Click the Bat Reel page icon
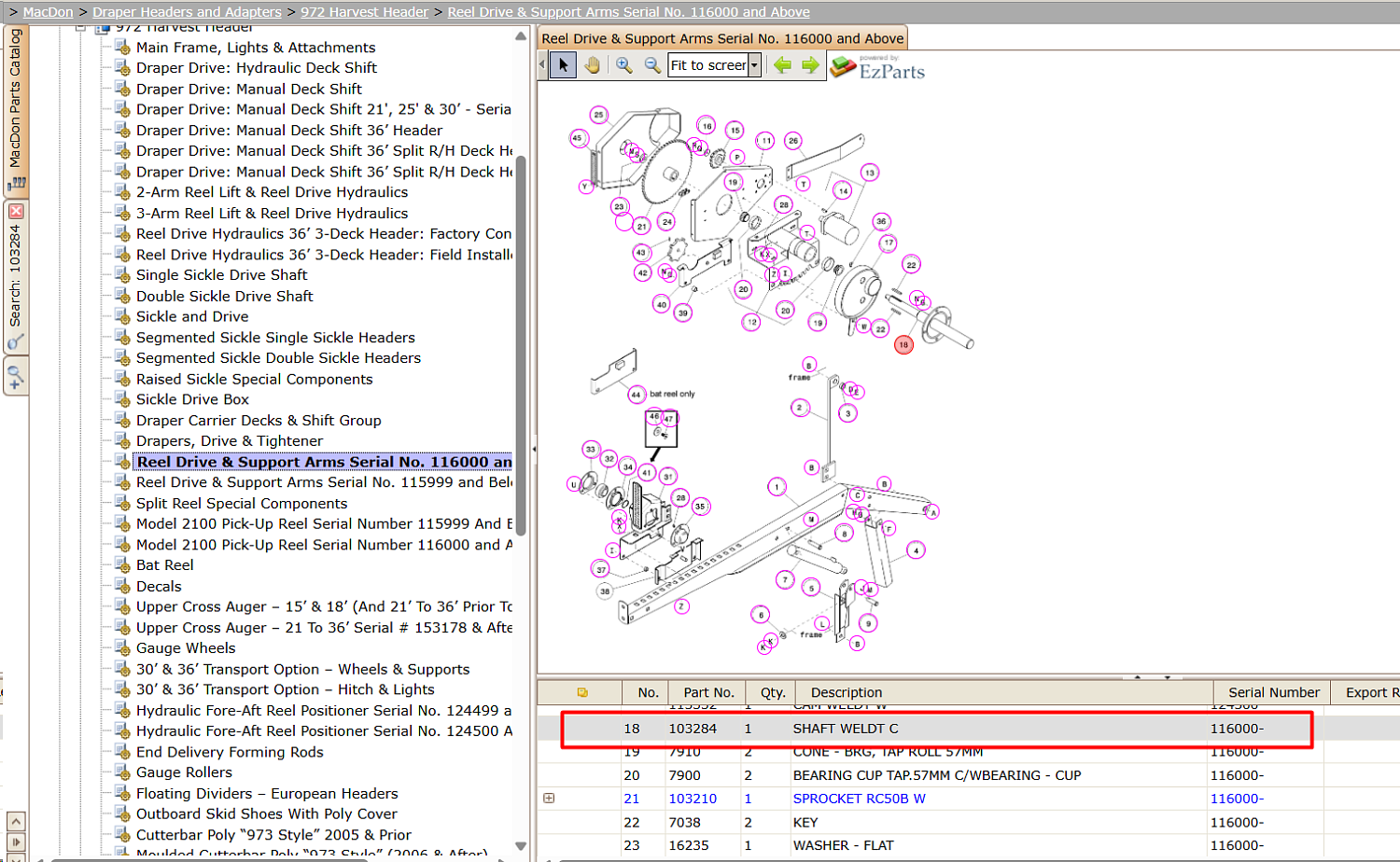 (121, 565)
